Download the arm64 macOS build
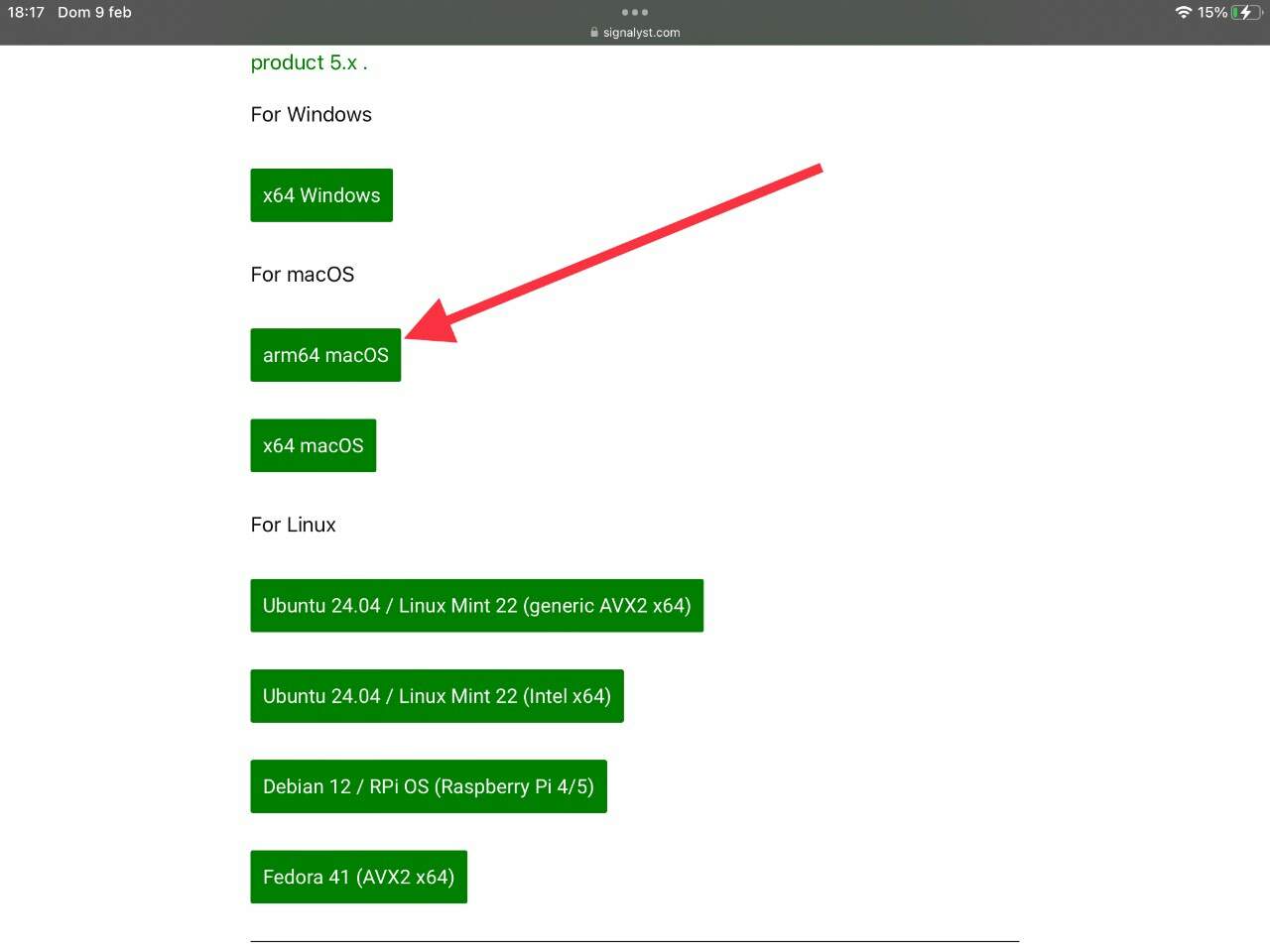This screenshot has height=952, width=1270. pyautogui.click(x=325, y=355)
